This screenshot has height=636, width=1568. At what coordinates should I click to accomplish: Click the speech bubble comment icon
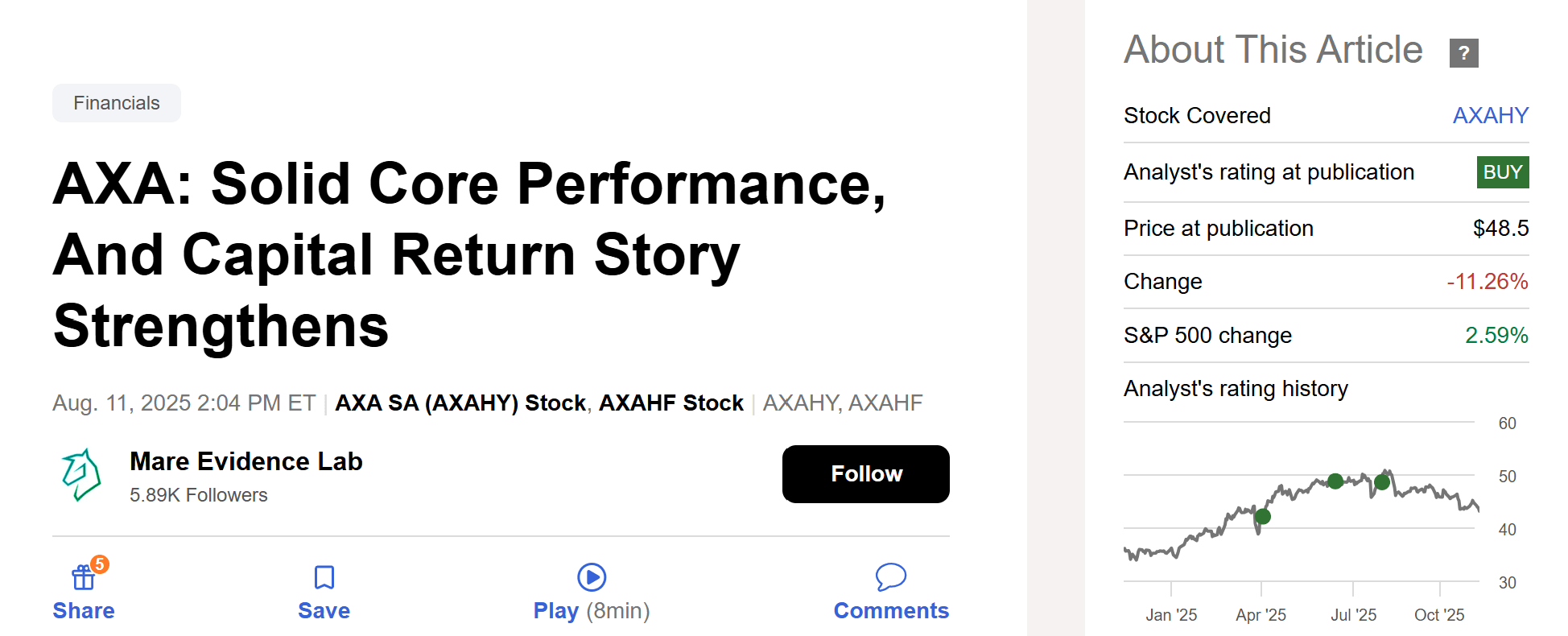[890, 576]
